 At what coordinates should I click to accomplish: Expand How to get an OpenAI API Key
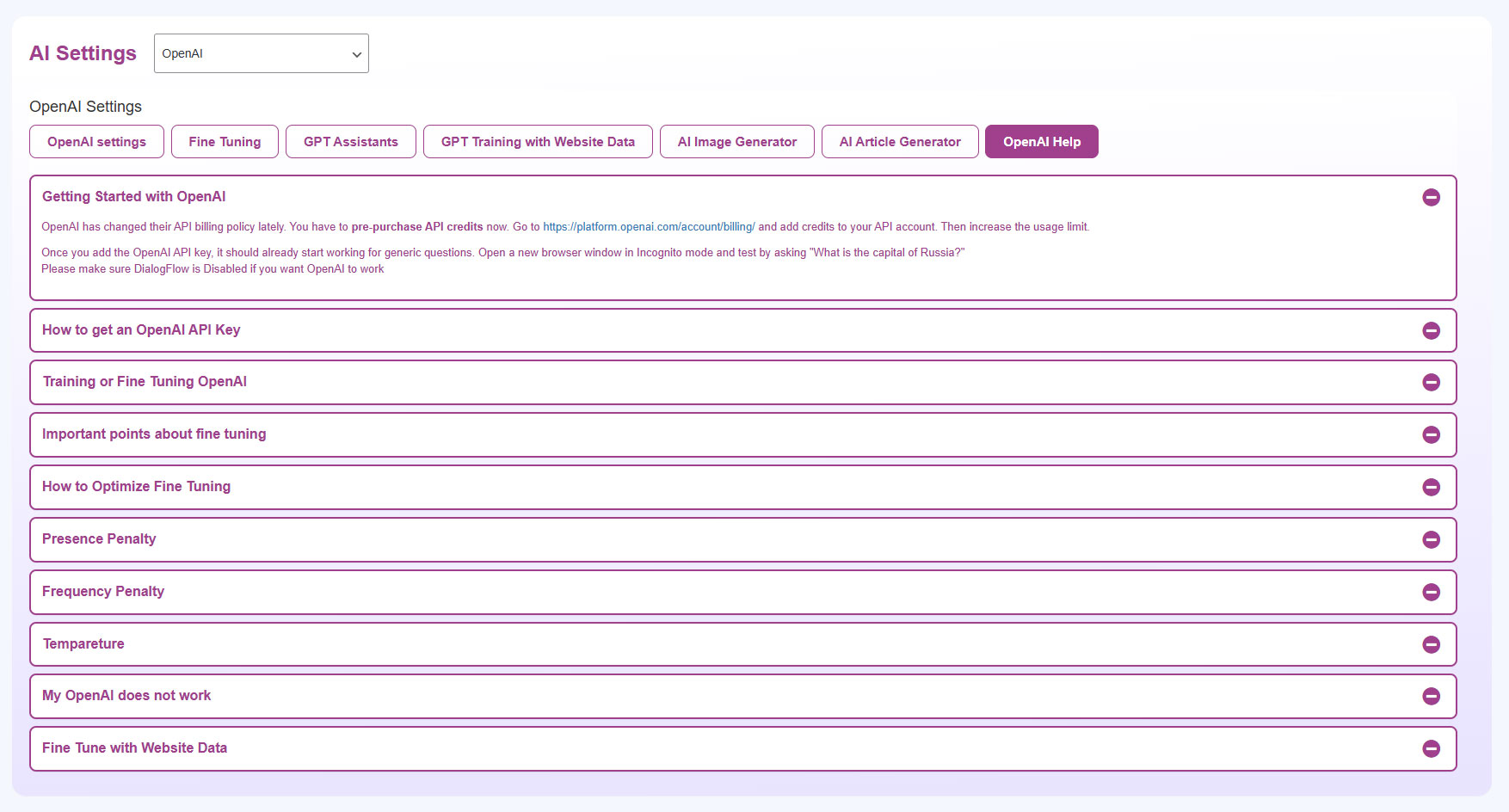click(141, 330)
